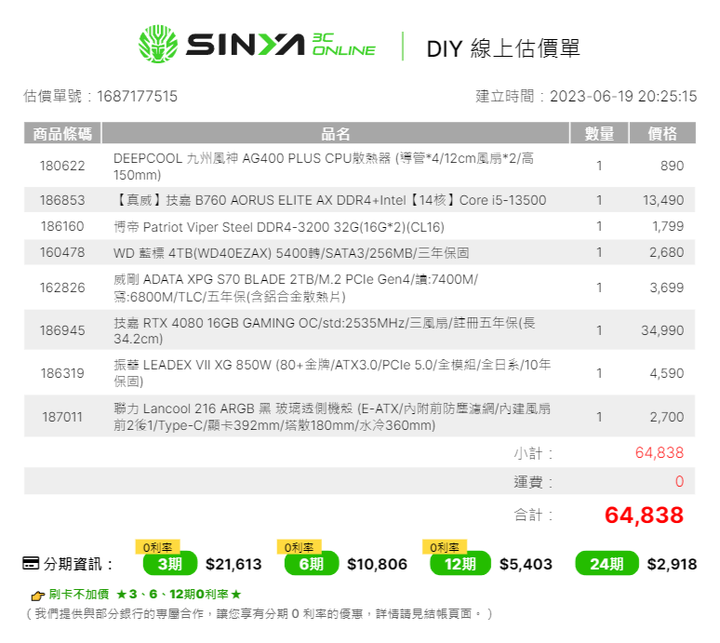Click barcode 186945
The height and width of the screenshot is (643, 720).
pos(62,331)
